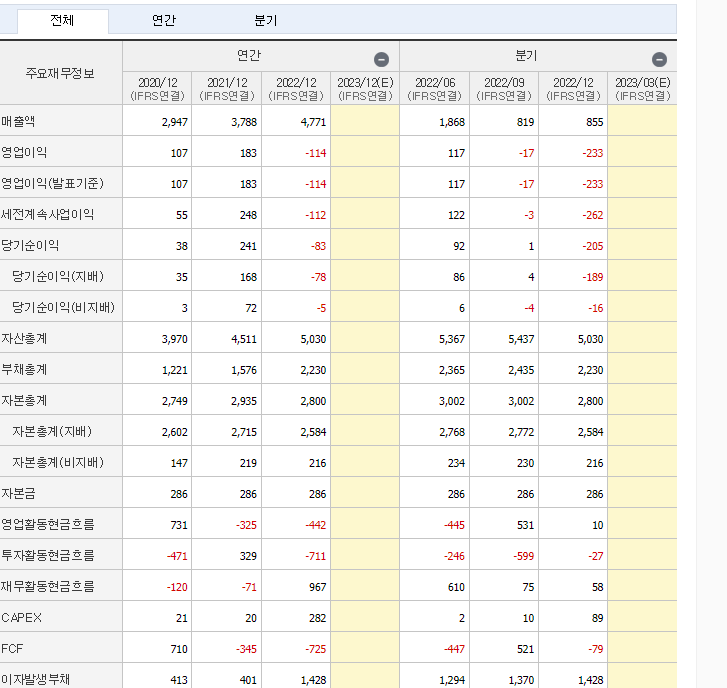This screenshot has width=727, height=688.
Task: Click the 855 quarterly sales value
Action: coord(594,122)
